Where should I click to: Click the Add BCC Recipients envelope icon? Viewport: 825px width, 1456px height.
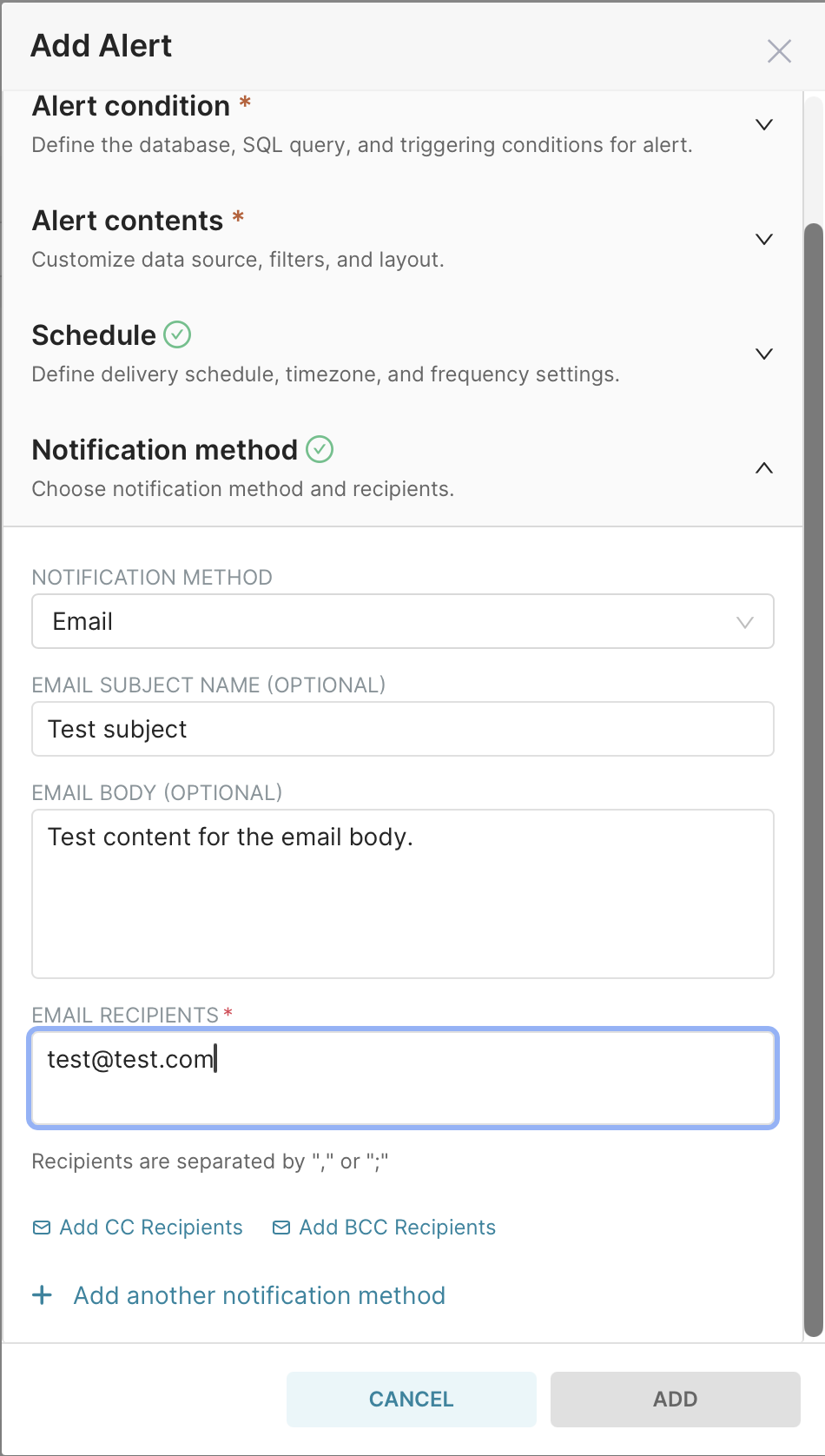click(x=281, y=1228)
